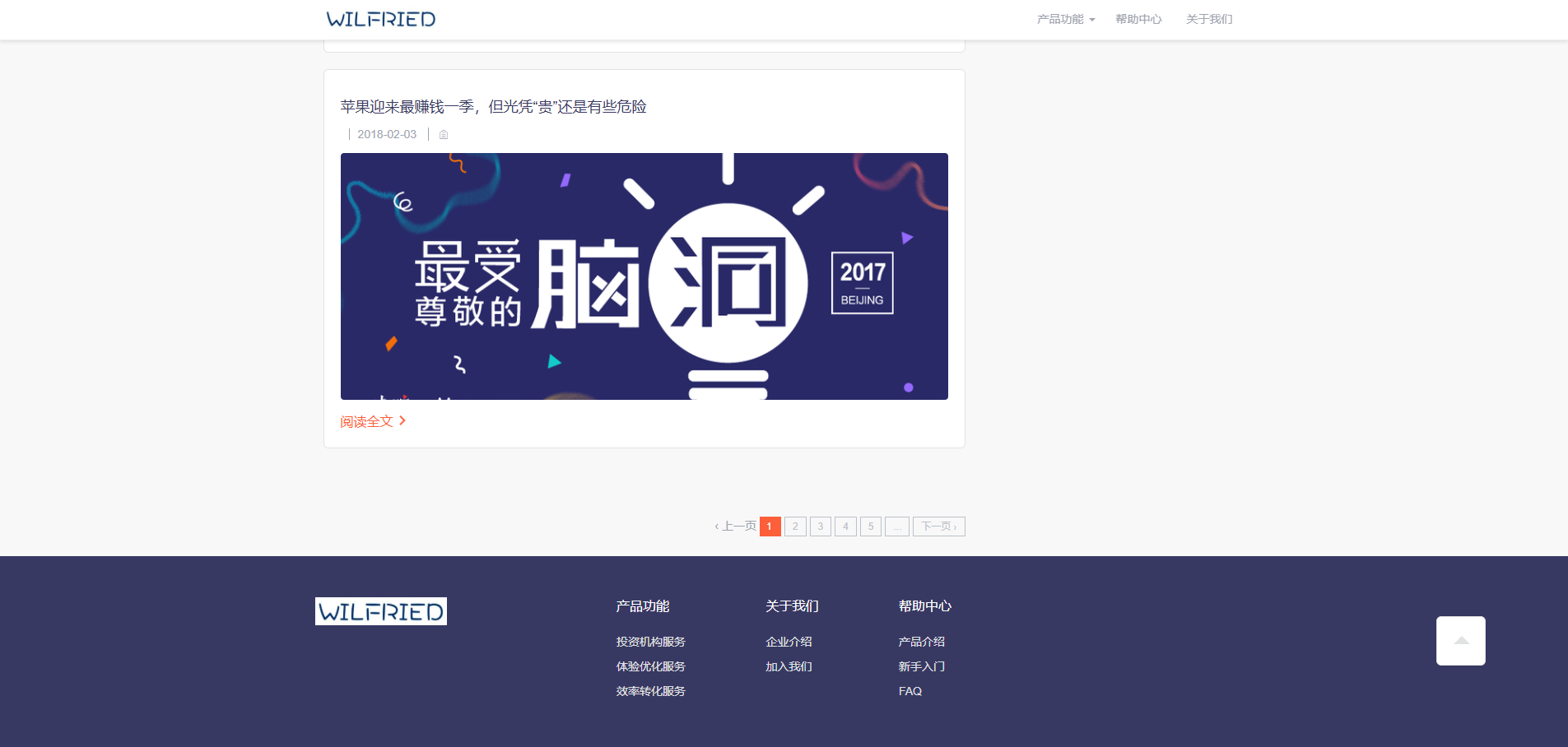Screen dimensions: 1568x747
Task: Select page 5 in pagination
Action: pos(871,527)
